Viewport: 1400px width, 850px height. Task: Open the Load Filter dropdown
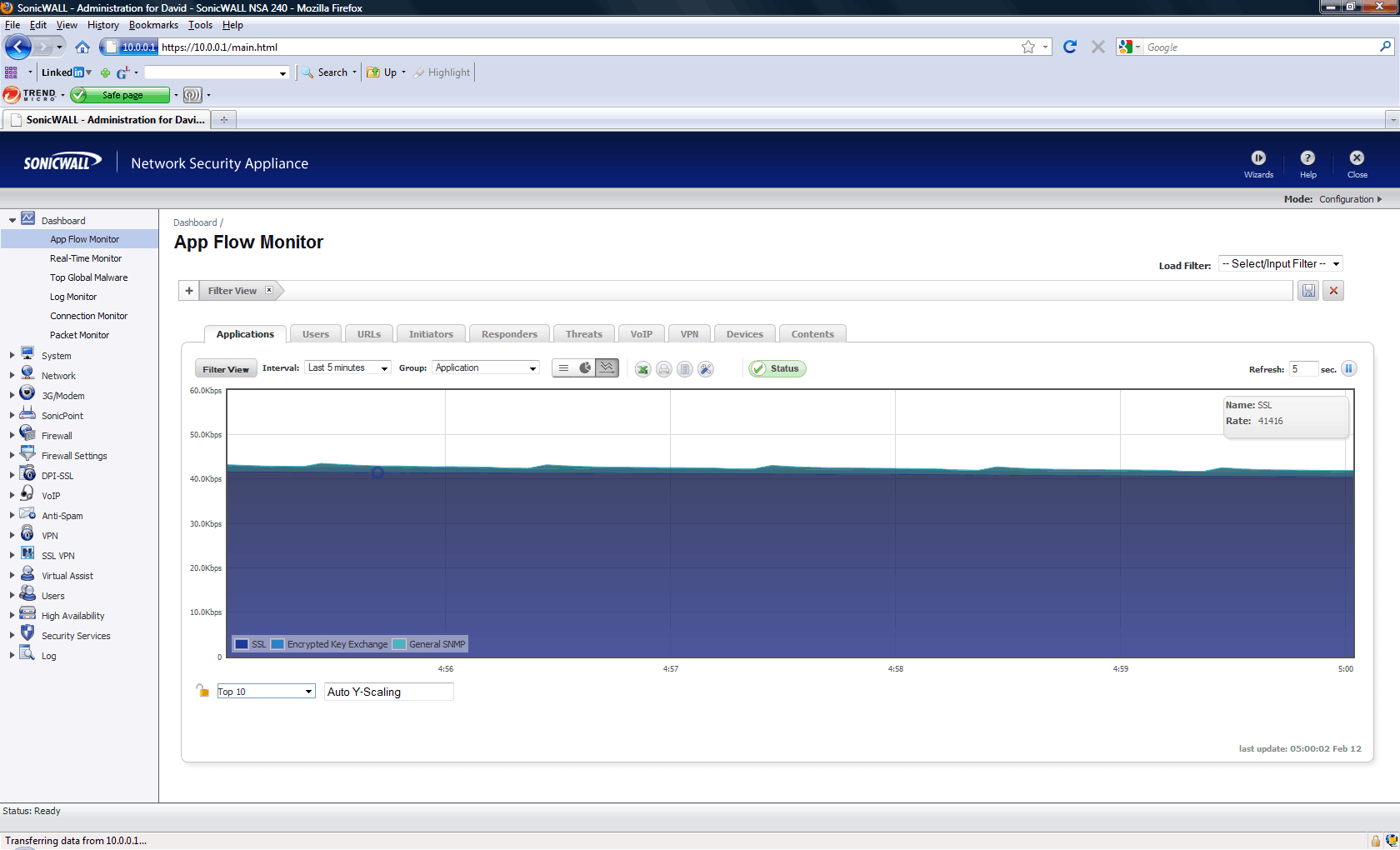click(x=1281, y=264)
